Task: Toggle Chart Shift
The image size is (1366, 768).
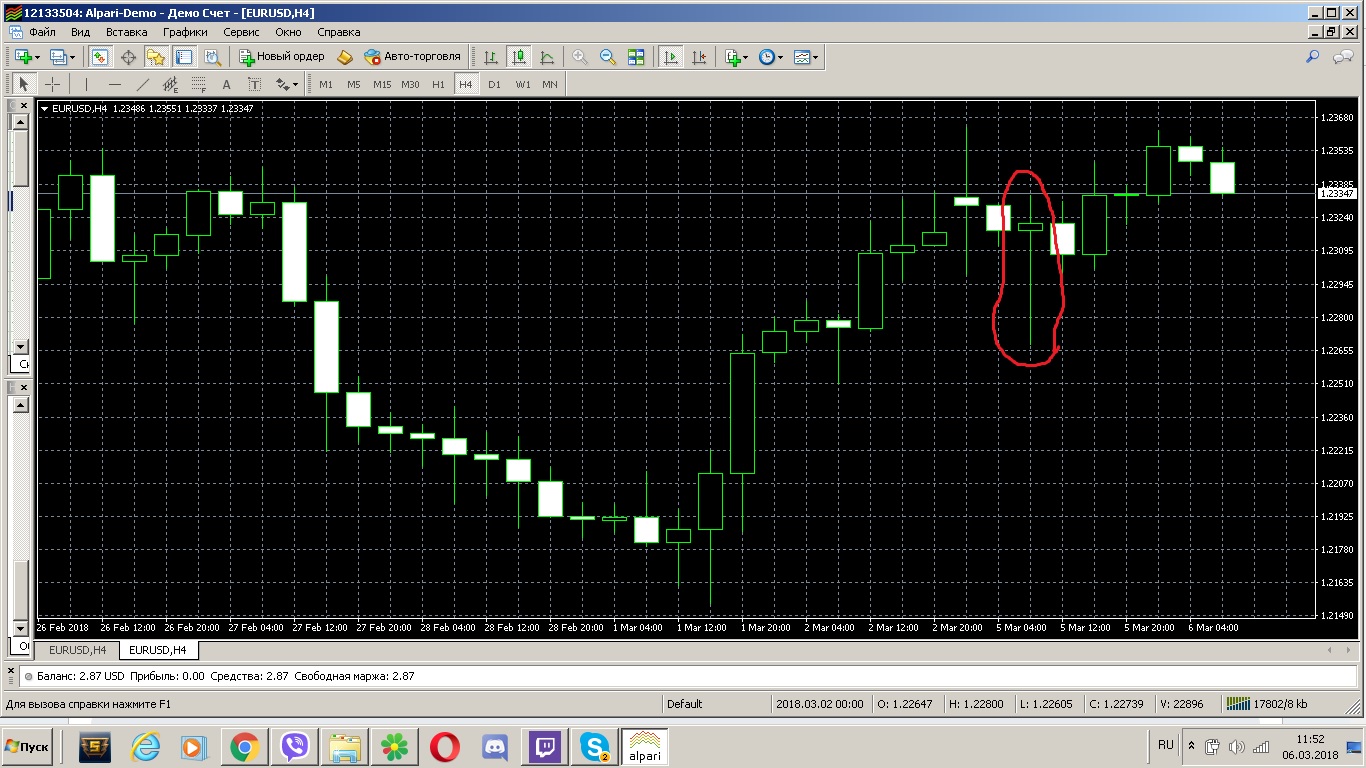Action: pos(700,57)
